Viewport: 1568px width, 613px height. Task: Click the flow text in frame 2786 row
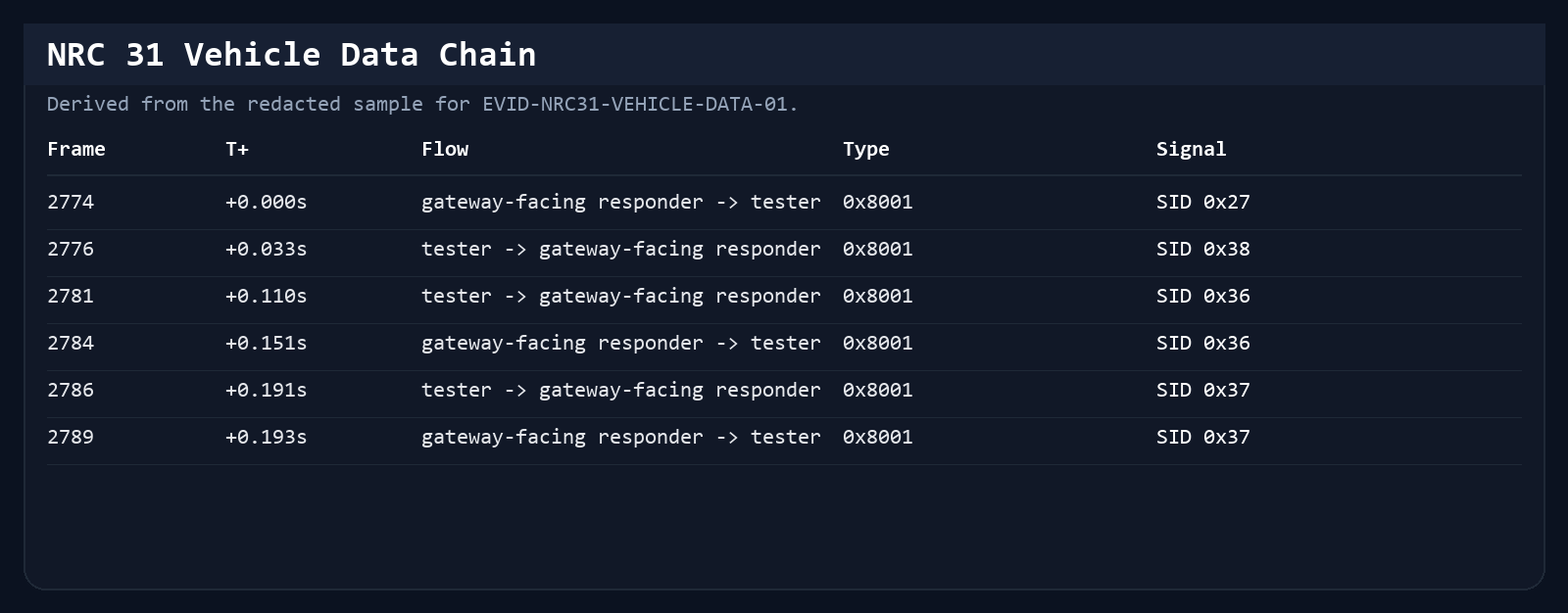pos(621,390)
